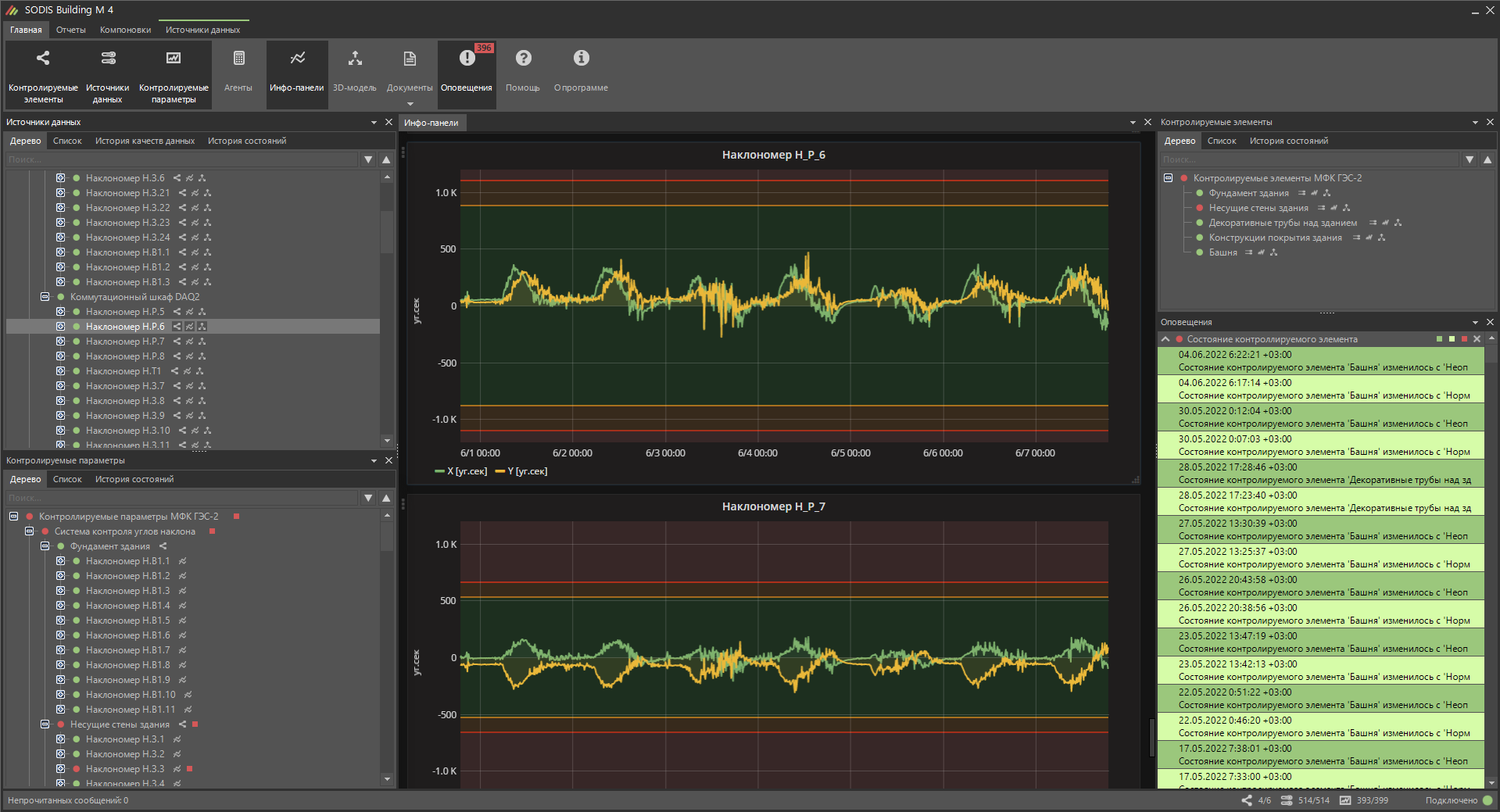Open Инфо-панели panel options dropdown arrow
Screen dimensions: 1500x812
[1133, 123]
